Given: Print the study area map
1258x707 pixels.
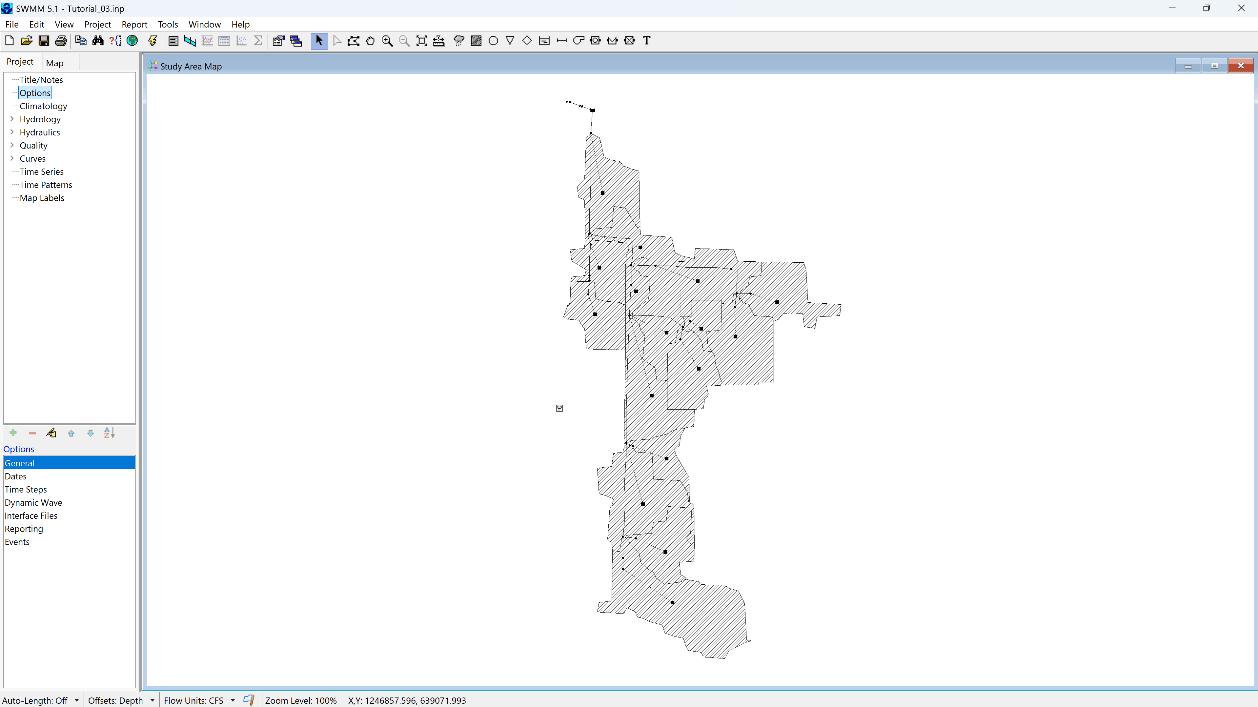Looking at the screenshot, I should (60, 41).
